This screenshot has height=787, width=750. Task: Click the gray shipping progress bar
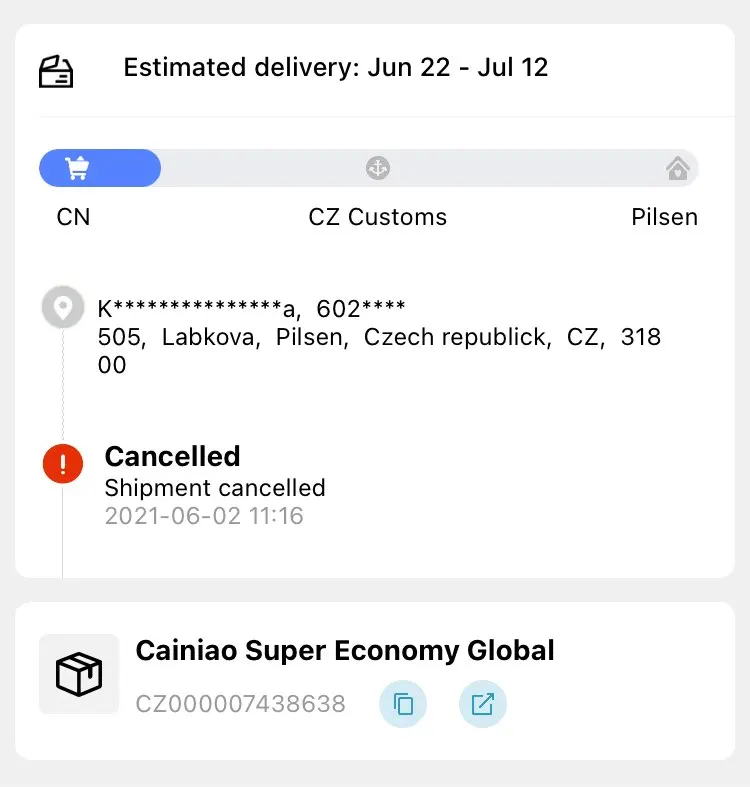pyautogui.click(x=369, y=168)
